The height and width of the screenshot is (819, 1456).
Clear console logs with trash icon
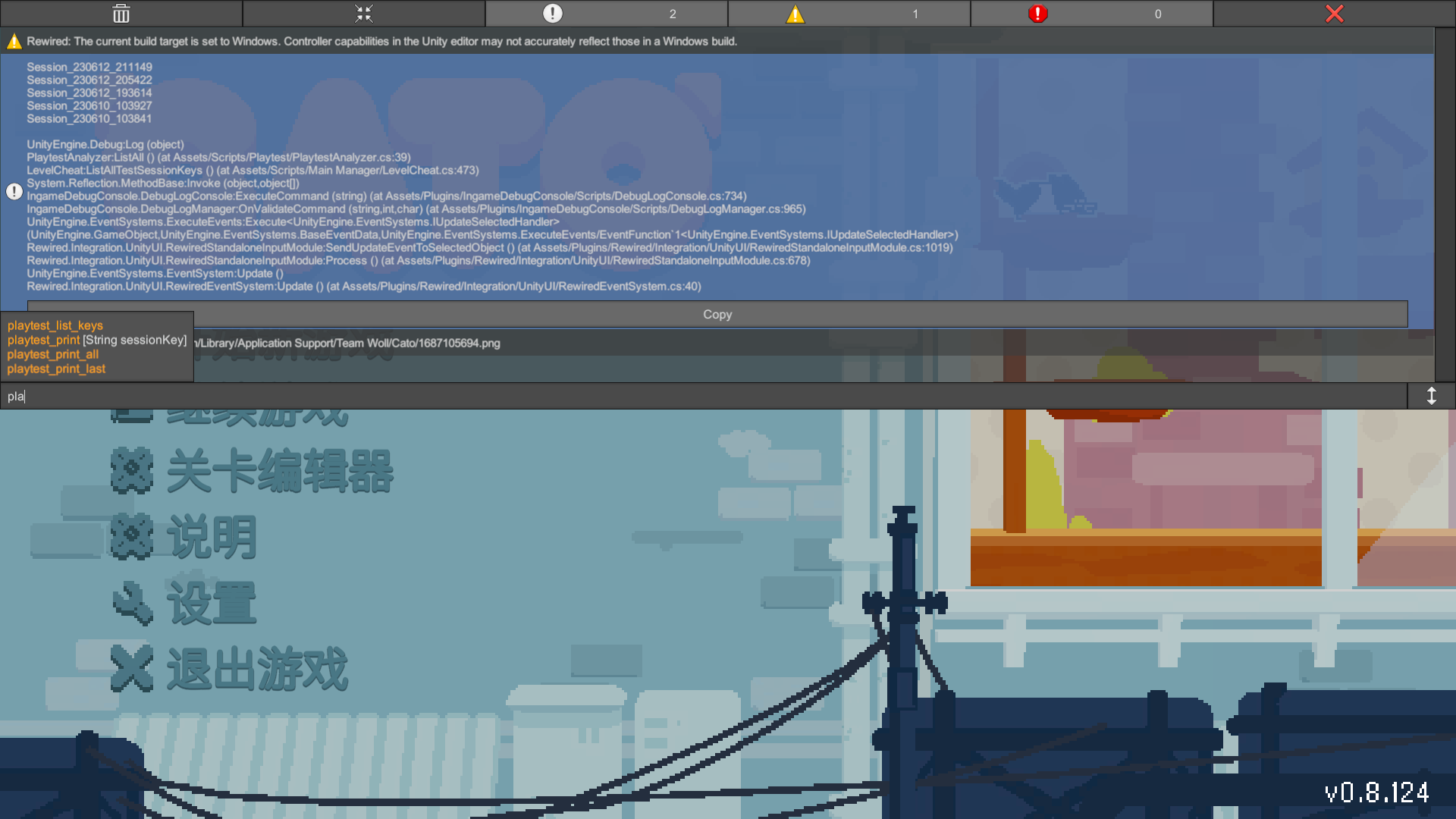(121, 14)
